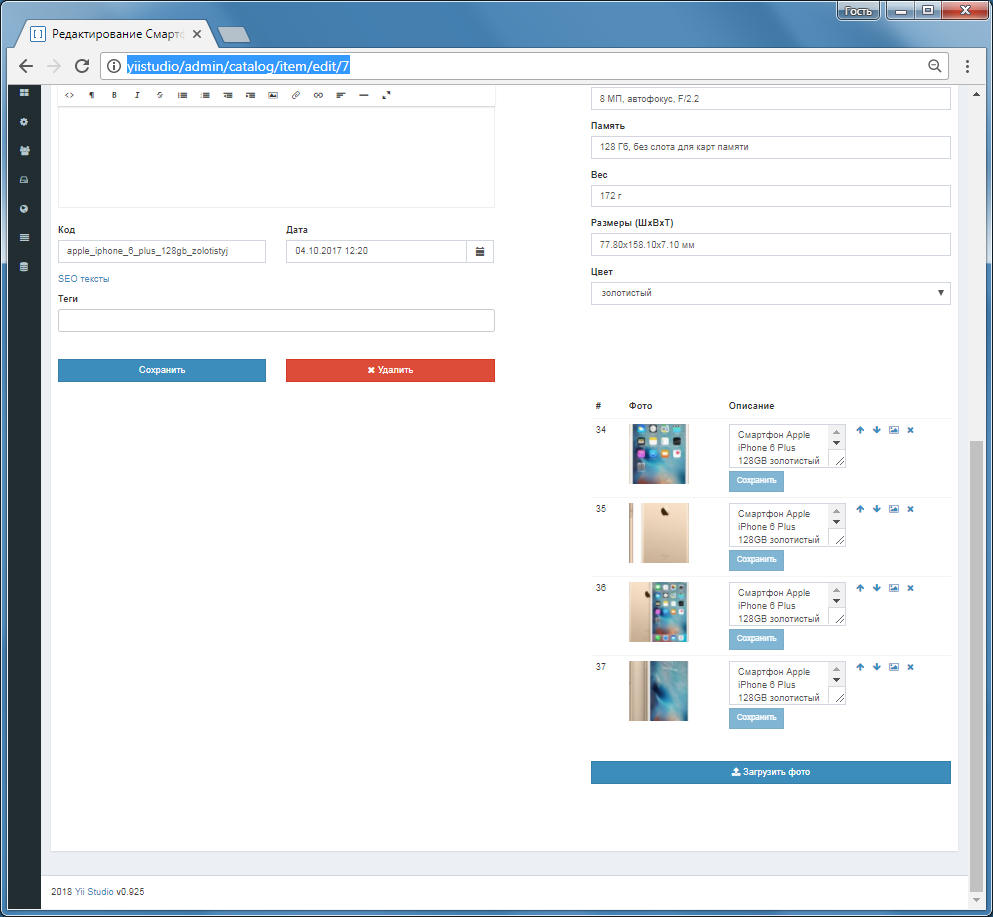This screenshot has height=917, width=993.
Task: Open the calendar picker beside Дата field
Action: tap(480, 251)
